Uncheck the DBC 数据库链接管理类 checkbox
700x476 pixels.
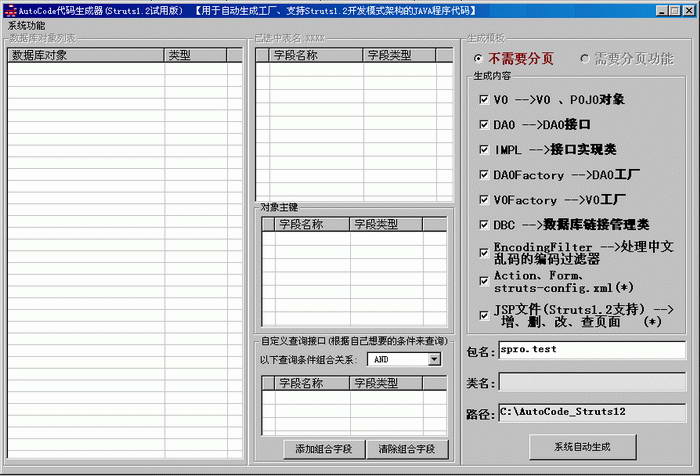483,224
